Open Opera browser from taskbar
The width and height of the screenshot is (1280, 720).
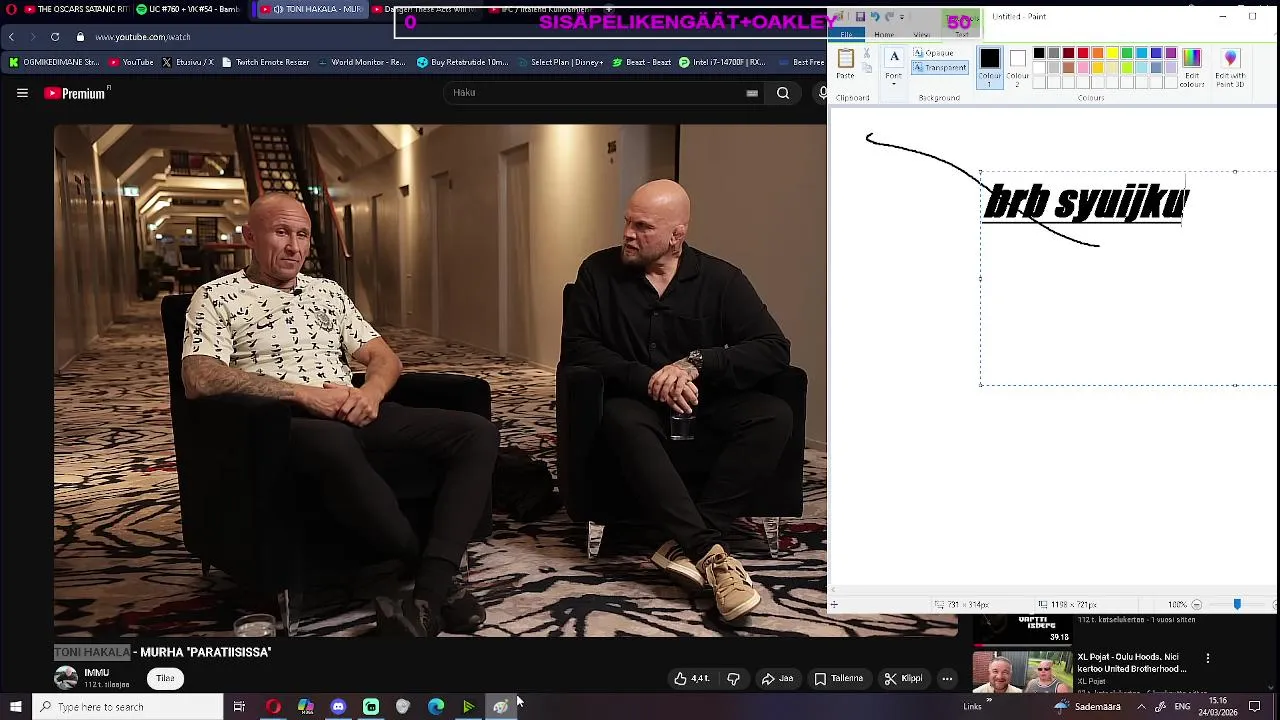273,707
